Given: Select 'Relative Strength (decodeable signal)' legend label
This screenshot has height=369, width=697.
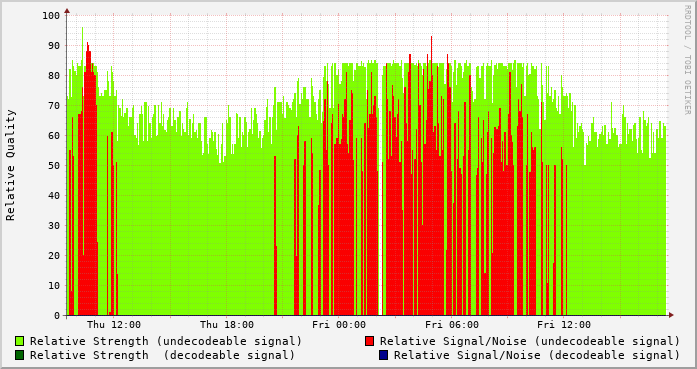Looking at the screenshot, I should (162, 355).
